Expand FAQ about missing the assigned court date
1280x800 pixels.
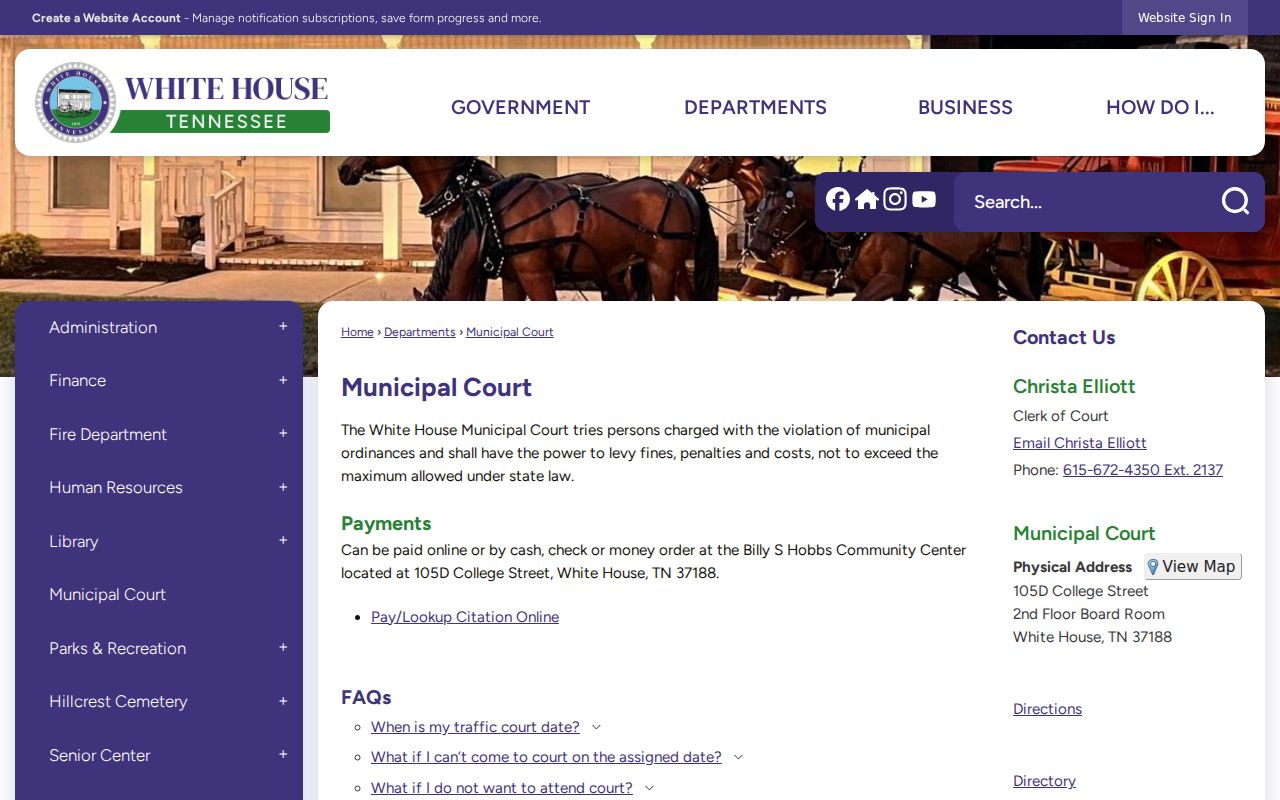(x=546, y=757)
